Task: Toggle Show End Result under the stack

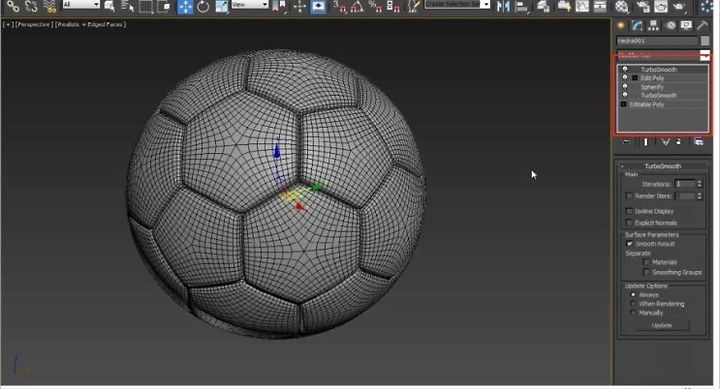Action: tap(646, 142)
